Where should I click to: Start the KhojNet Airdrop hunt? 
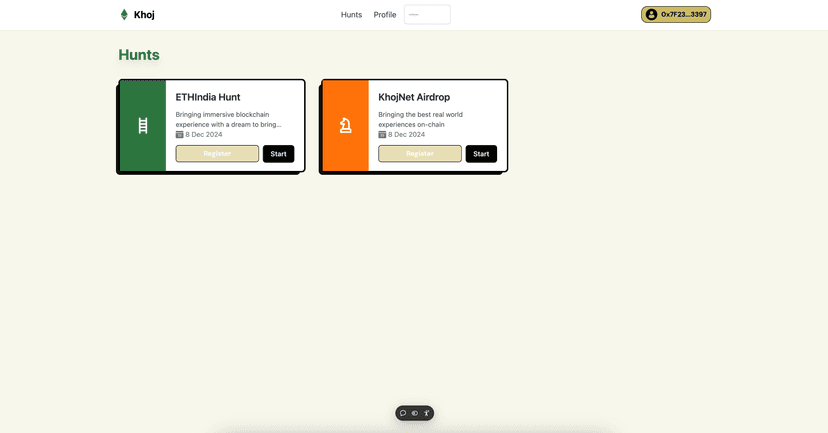[x=481, y=154]
